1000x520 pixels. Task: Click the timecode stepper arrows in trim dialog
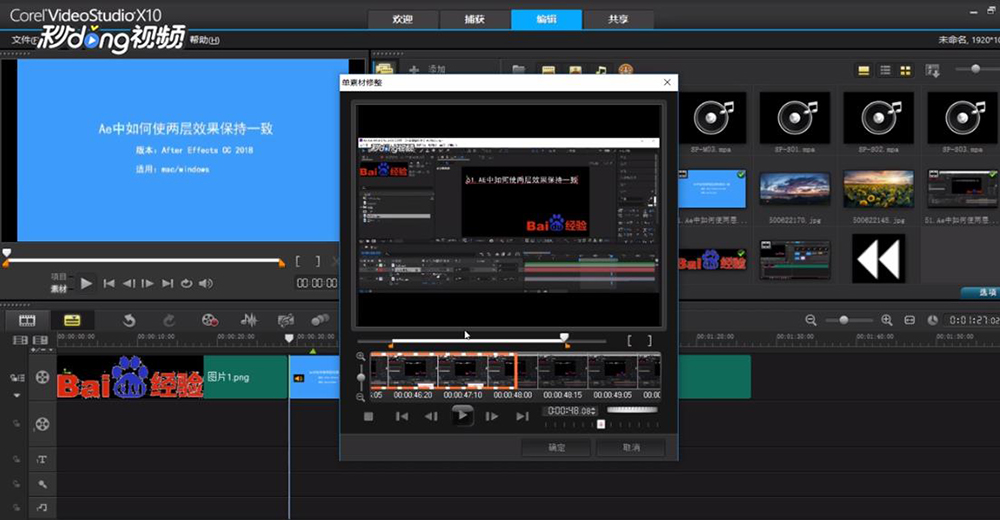click(594, 411)
